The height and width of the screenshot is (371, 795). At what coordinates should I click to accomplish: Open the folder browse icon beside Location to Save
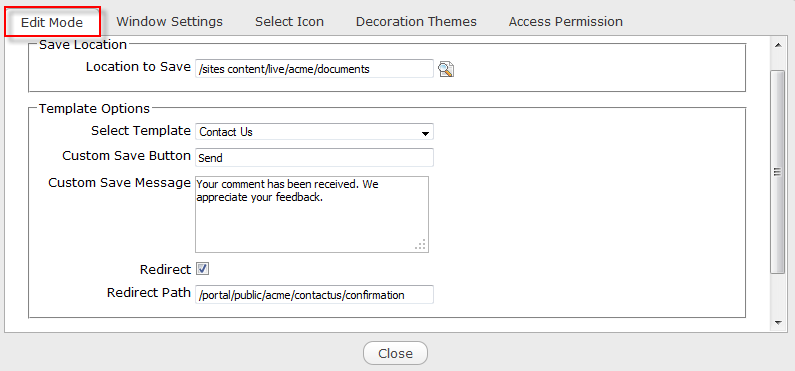446,69
